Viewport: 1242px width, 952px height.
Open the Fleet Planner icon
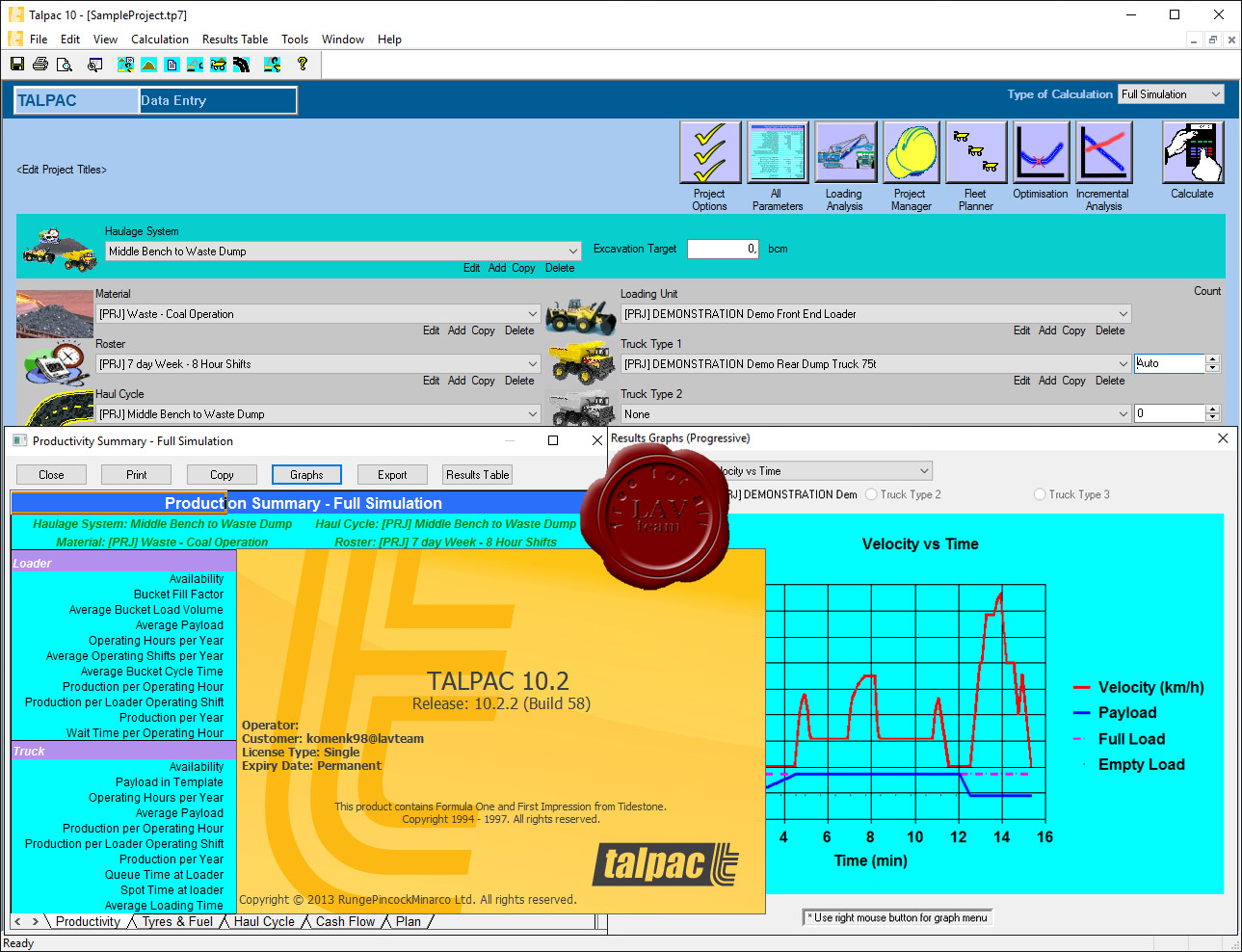point(976,152)
